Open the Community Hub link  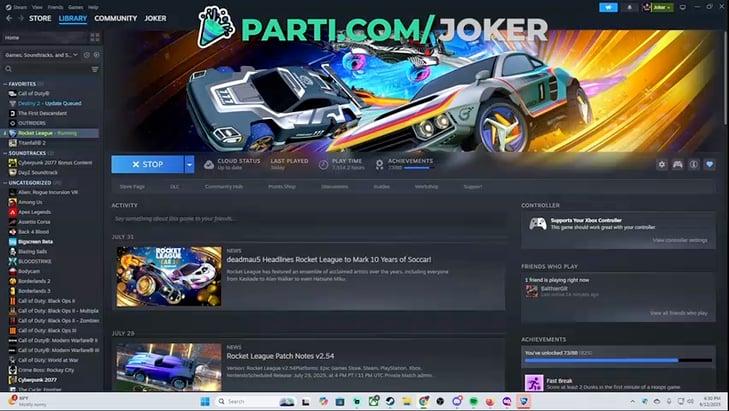click(x=224, y=186)
